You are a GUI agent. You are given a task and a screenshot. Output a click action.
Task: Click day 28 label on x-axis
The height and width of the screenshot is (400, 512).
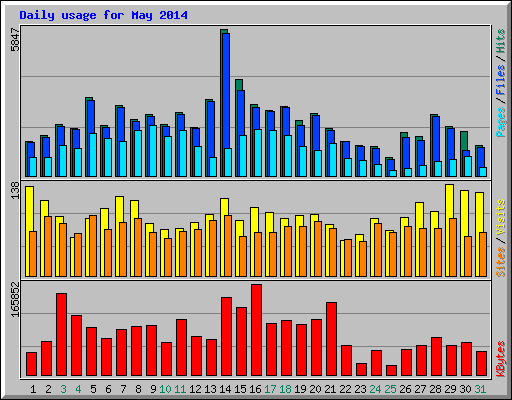coord(435,389)
